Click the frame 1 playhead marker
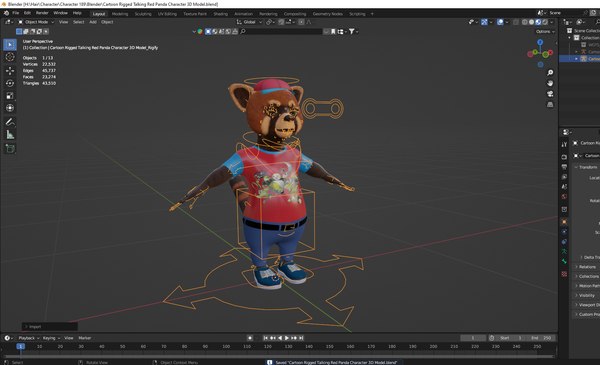The image size is (600, 365). point(21,347)
